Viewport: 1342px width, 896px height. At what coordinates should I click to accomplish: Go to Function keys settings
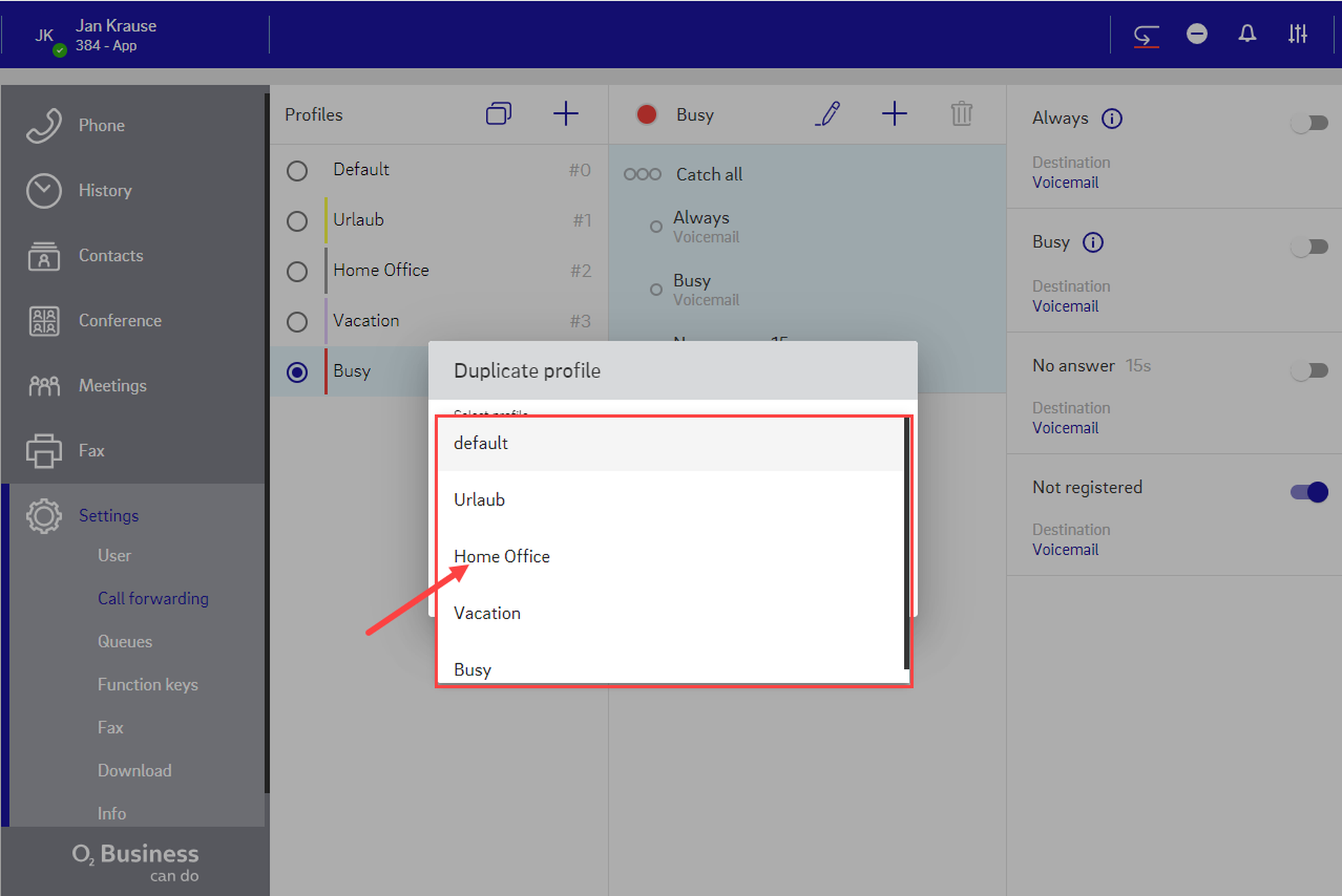click(148, 684)
